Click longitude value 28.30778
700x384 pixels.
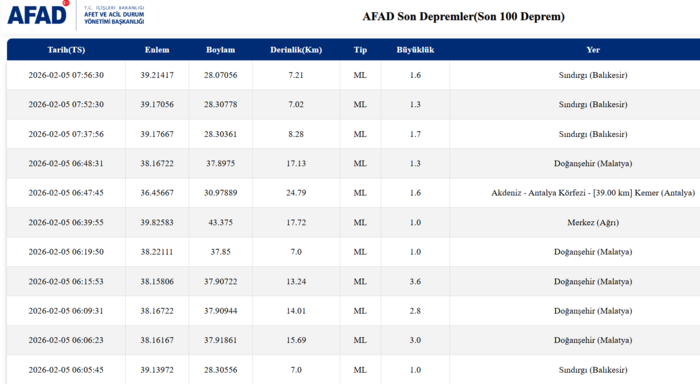click(221, 104)
